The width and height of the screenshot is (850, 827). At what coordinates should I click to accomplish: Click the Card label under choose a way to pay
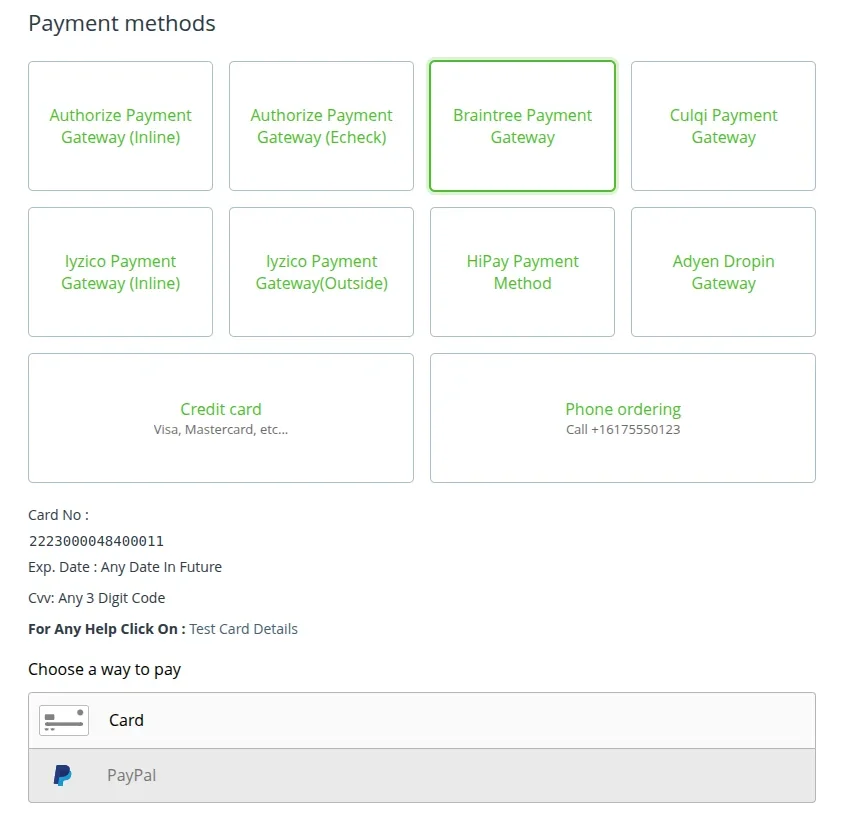click(126, 720)
